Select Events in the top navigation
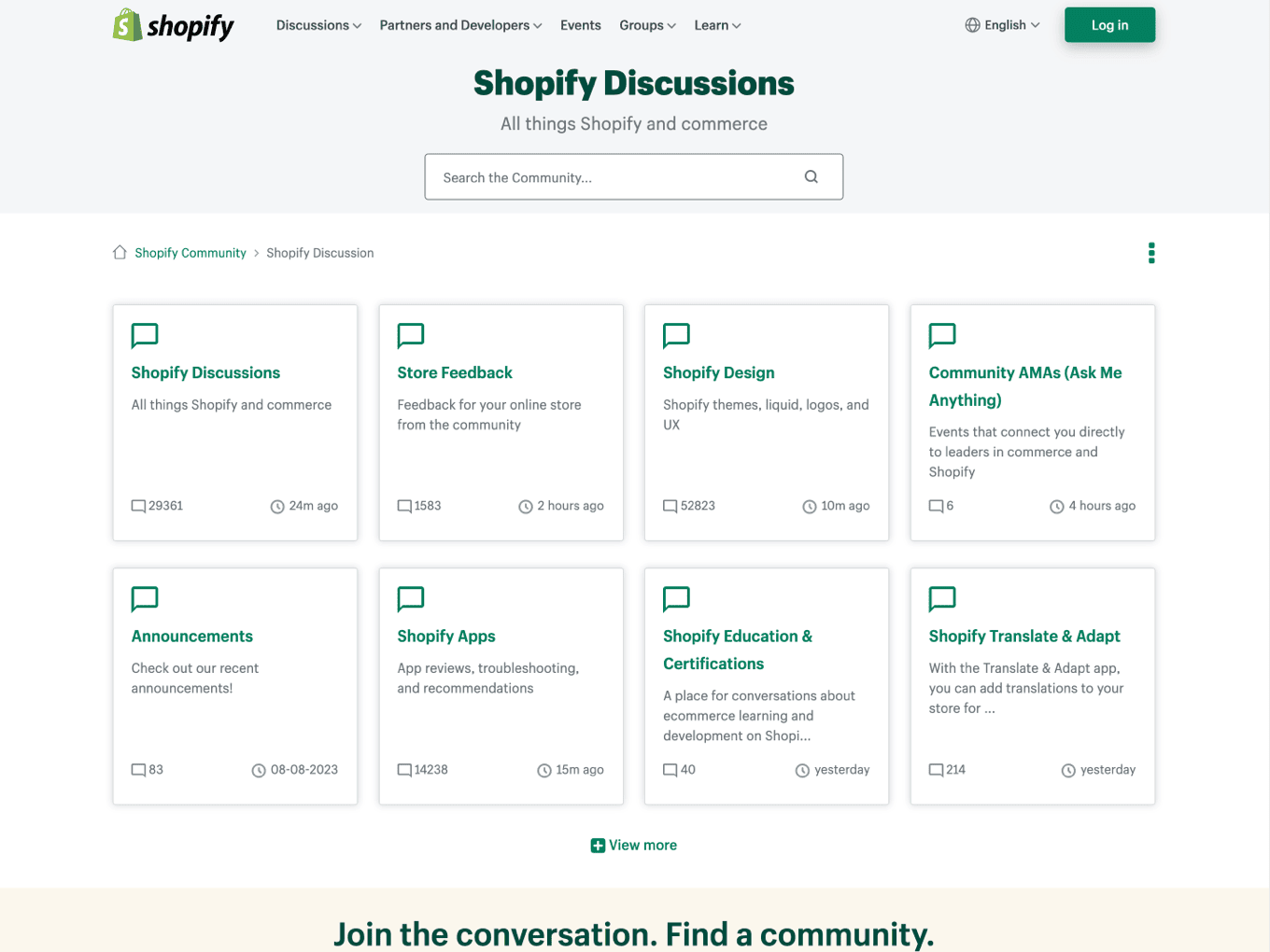1270x952 pixels. click(581, 25)
